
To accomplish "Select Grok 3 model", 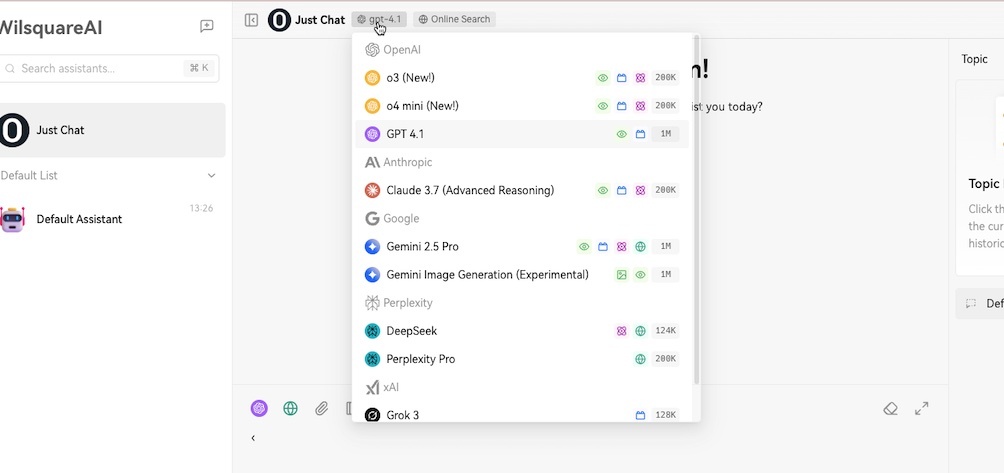I will pos(522,415).
